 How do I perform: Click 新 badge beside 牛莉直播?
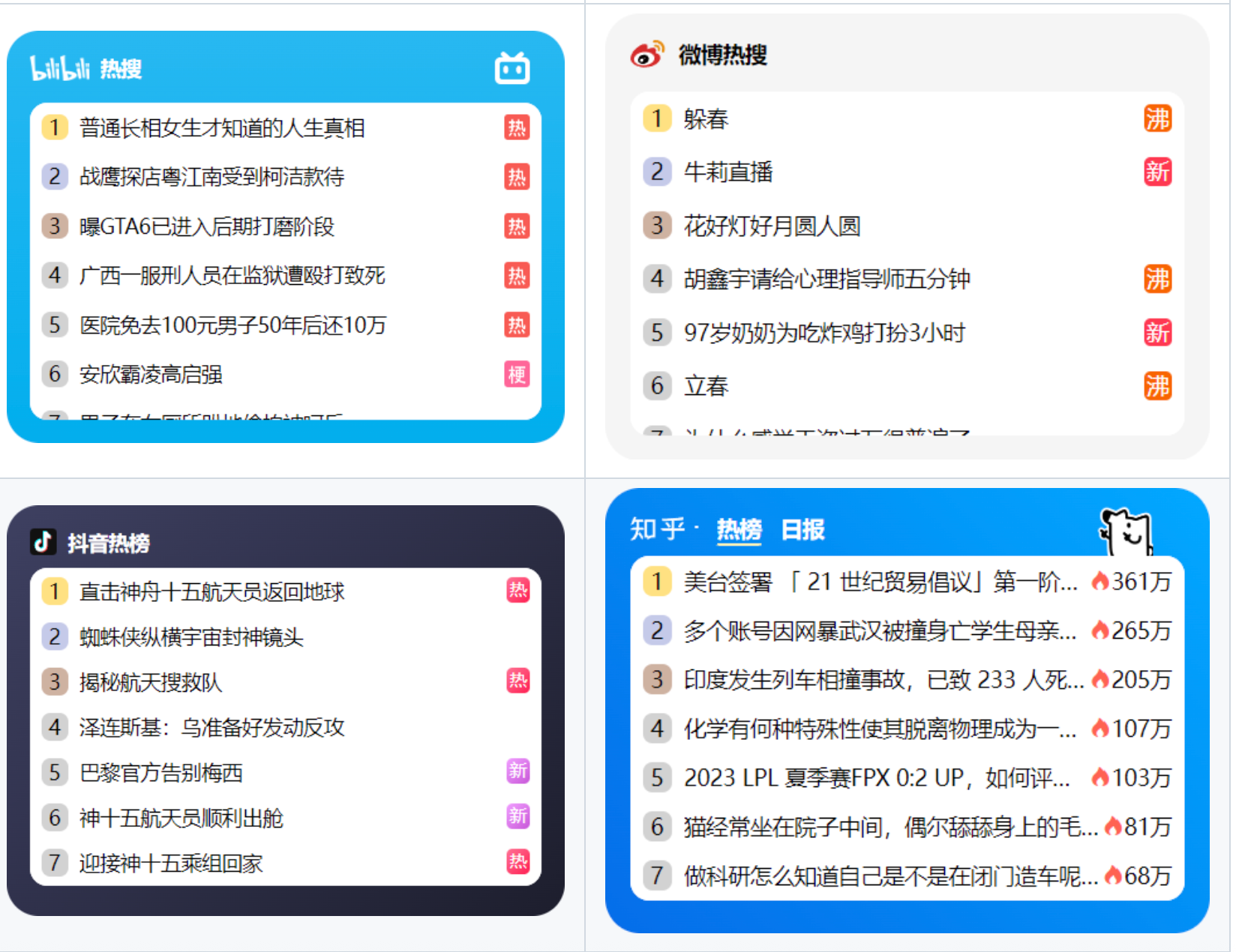coord(1157,172)
